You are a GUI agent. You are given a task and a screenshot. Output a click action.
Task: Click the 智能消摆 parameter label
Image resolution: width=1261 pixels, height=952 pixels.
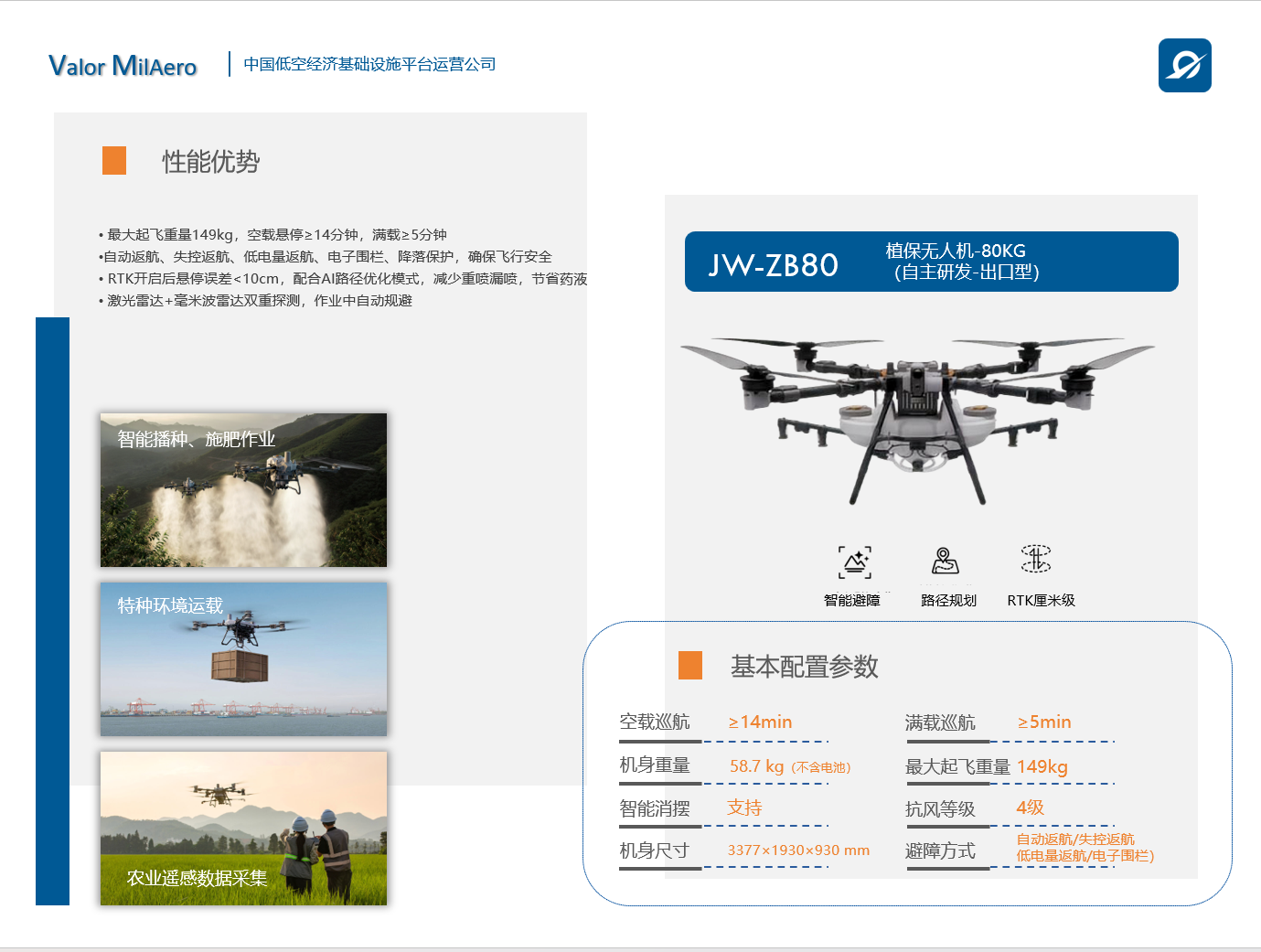[x=655, y=808]
